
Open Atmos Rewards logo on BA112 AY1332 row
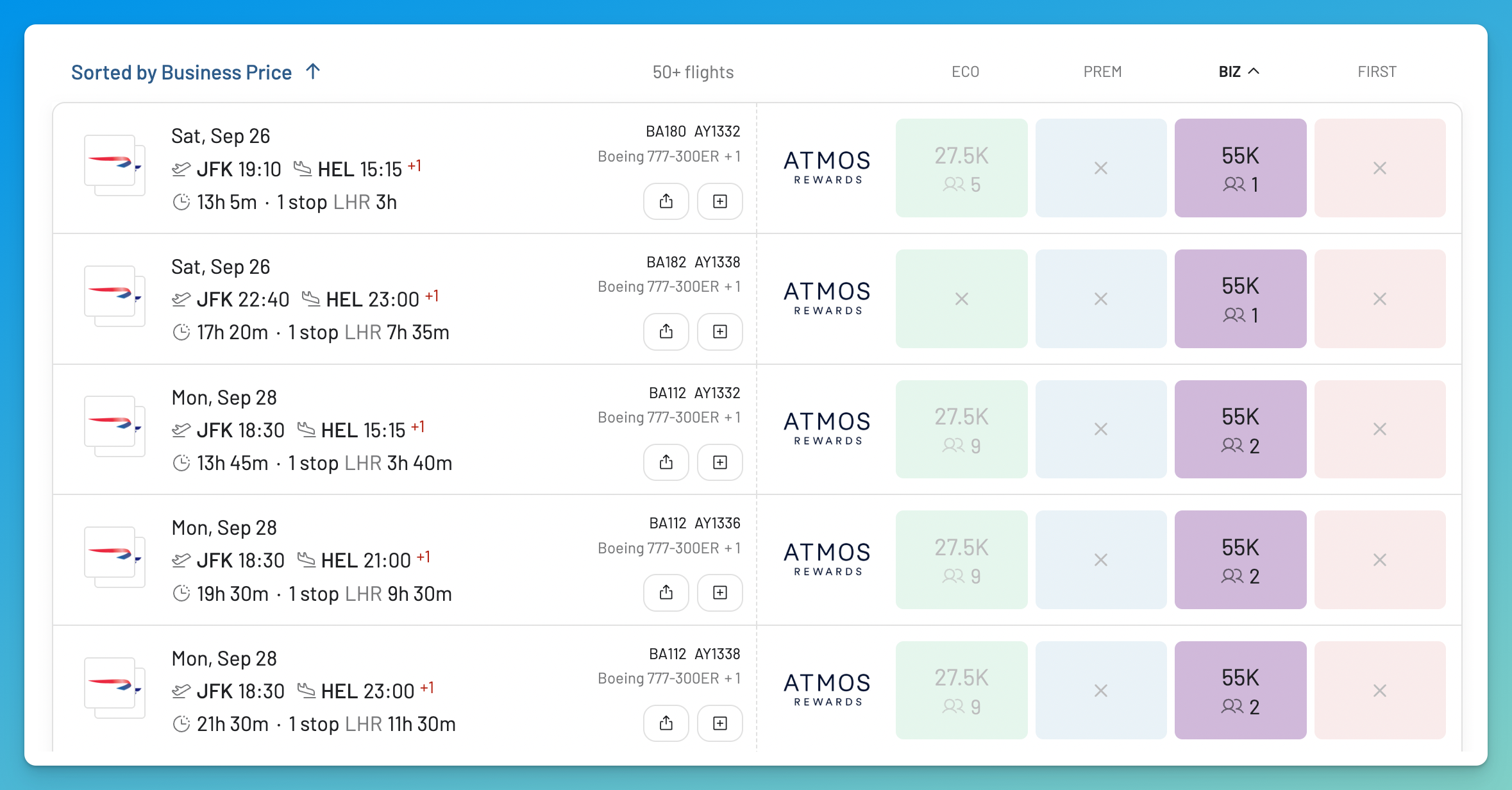(x=827, y=428)
